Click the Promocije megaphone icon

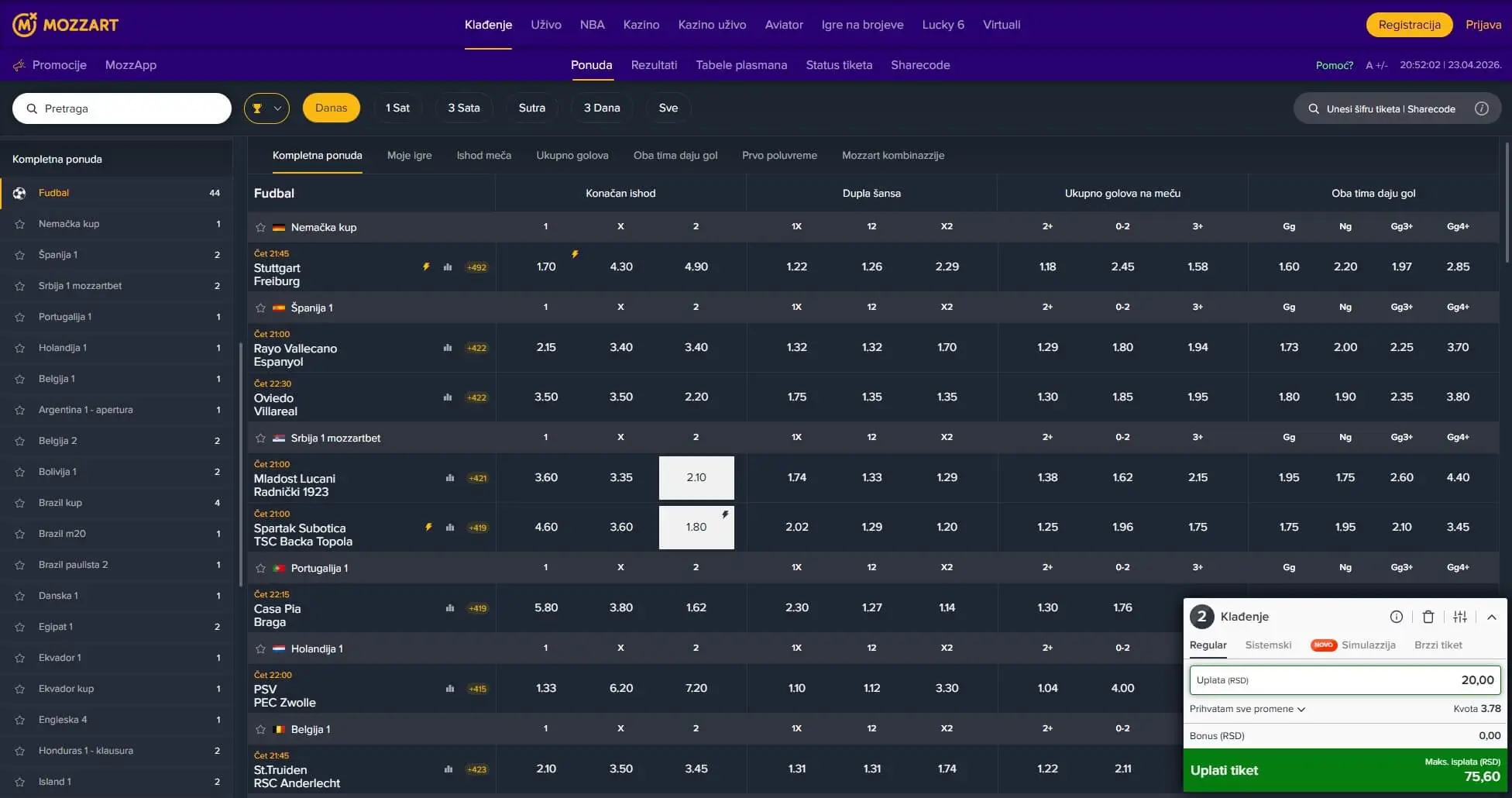click(19, 65)
